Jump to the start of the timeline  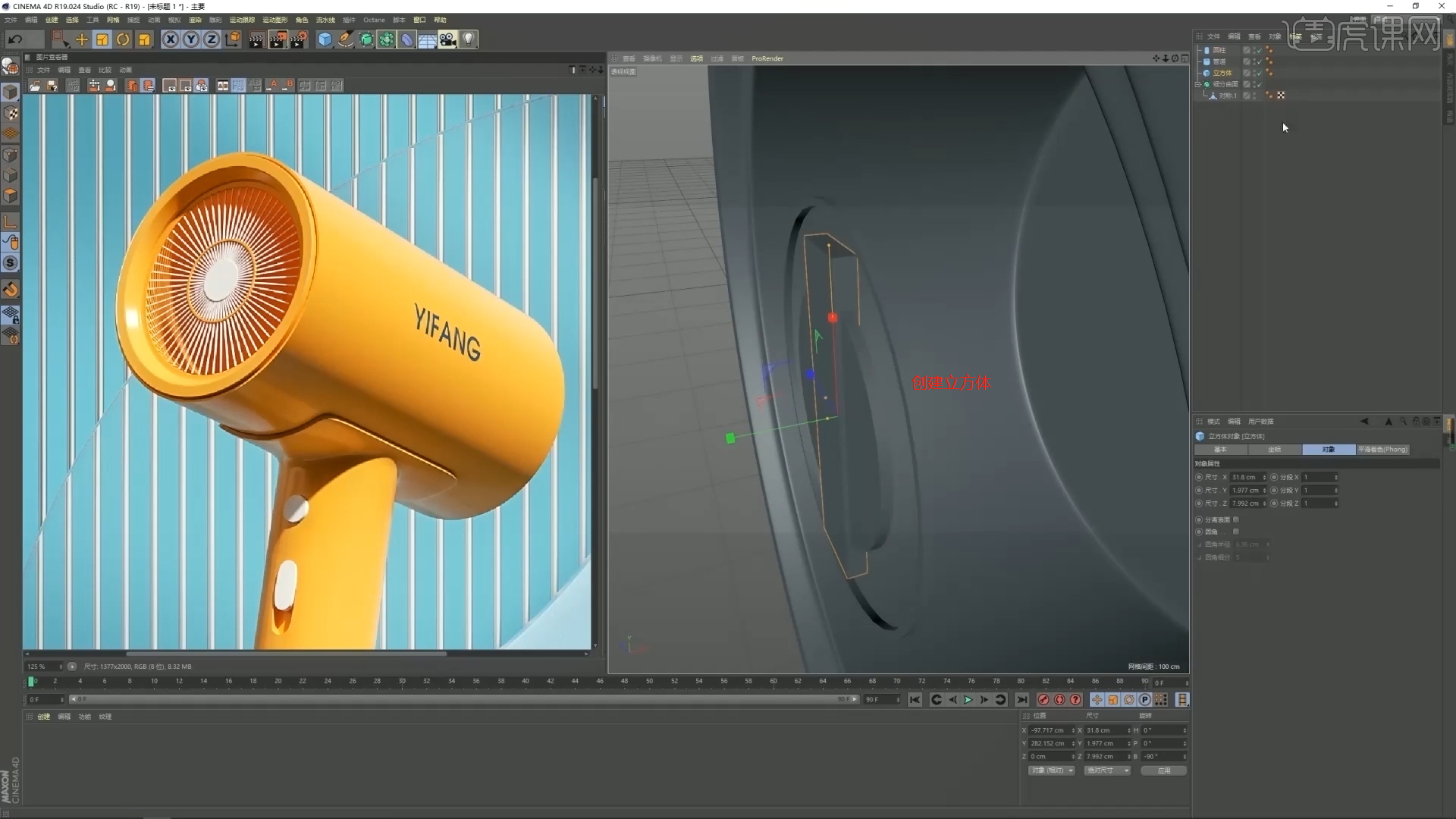point(915,700)
